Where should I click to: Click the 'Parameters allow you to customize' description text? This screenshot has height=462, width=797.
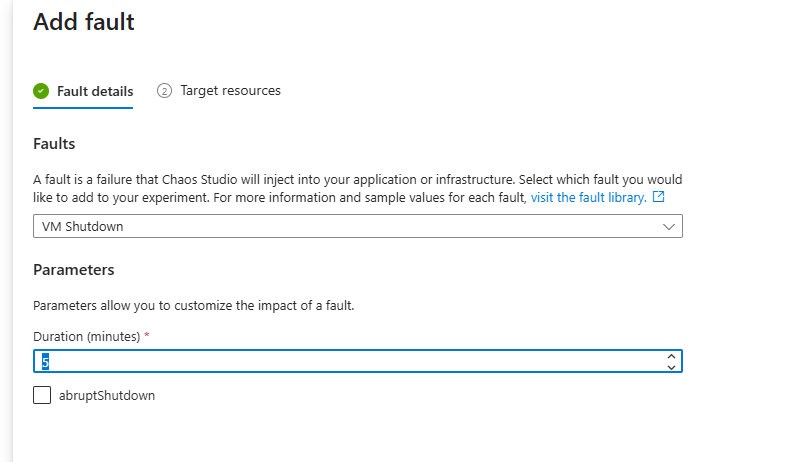(194, 305)
